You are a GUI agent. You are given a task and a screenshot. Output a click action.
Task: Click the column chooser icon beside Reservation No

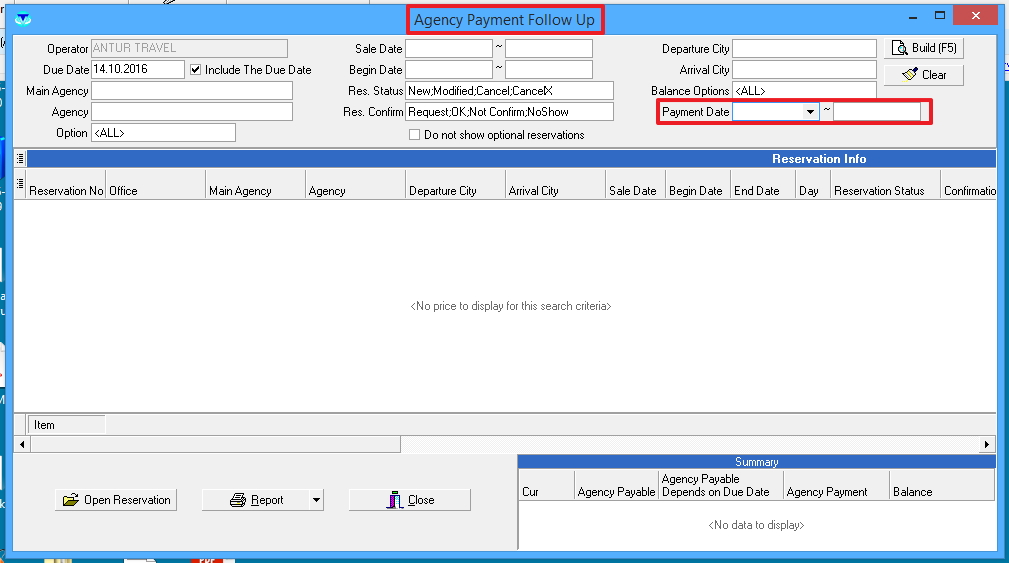pos(20,183)
